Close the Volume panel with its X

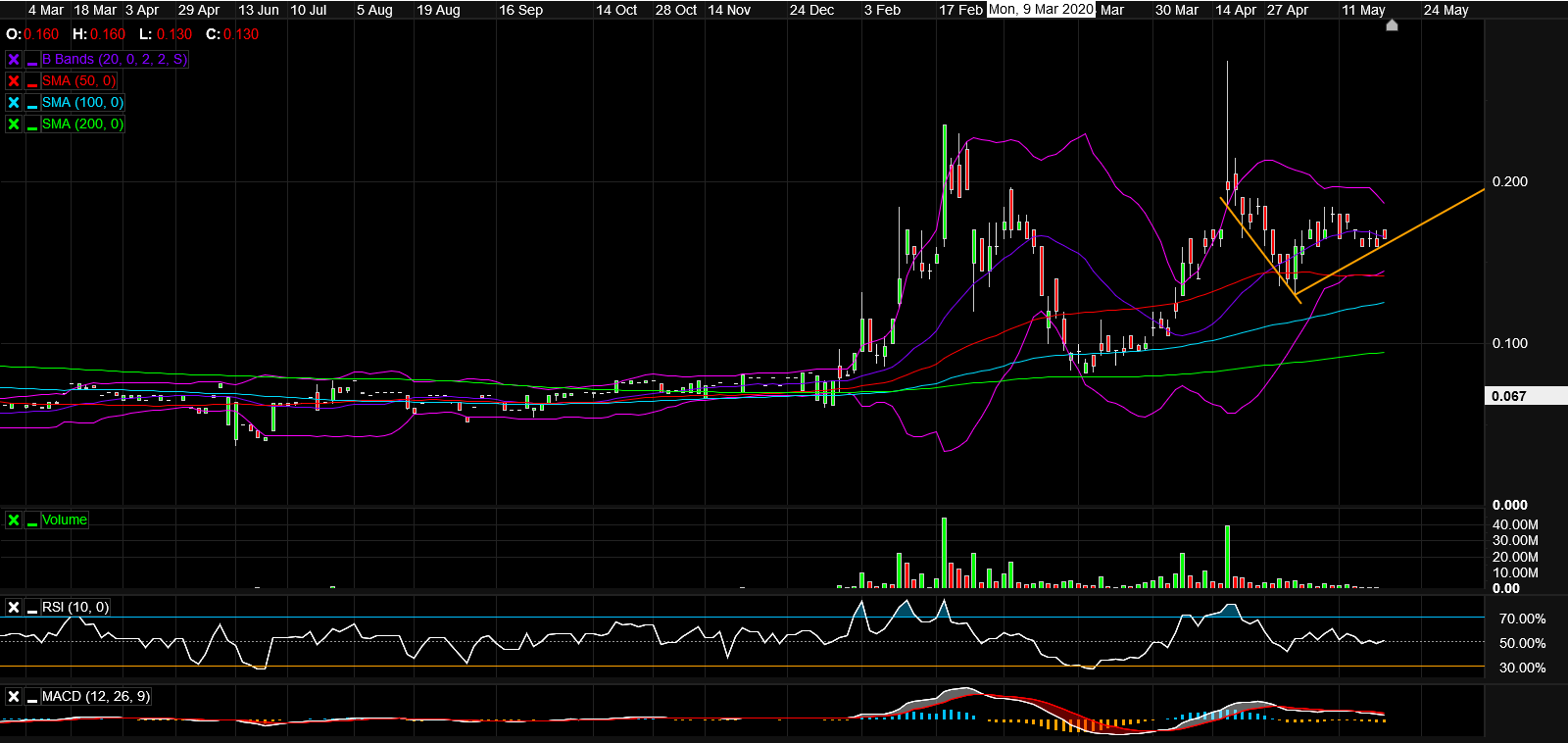tap(14, 520)
